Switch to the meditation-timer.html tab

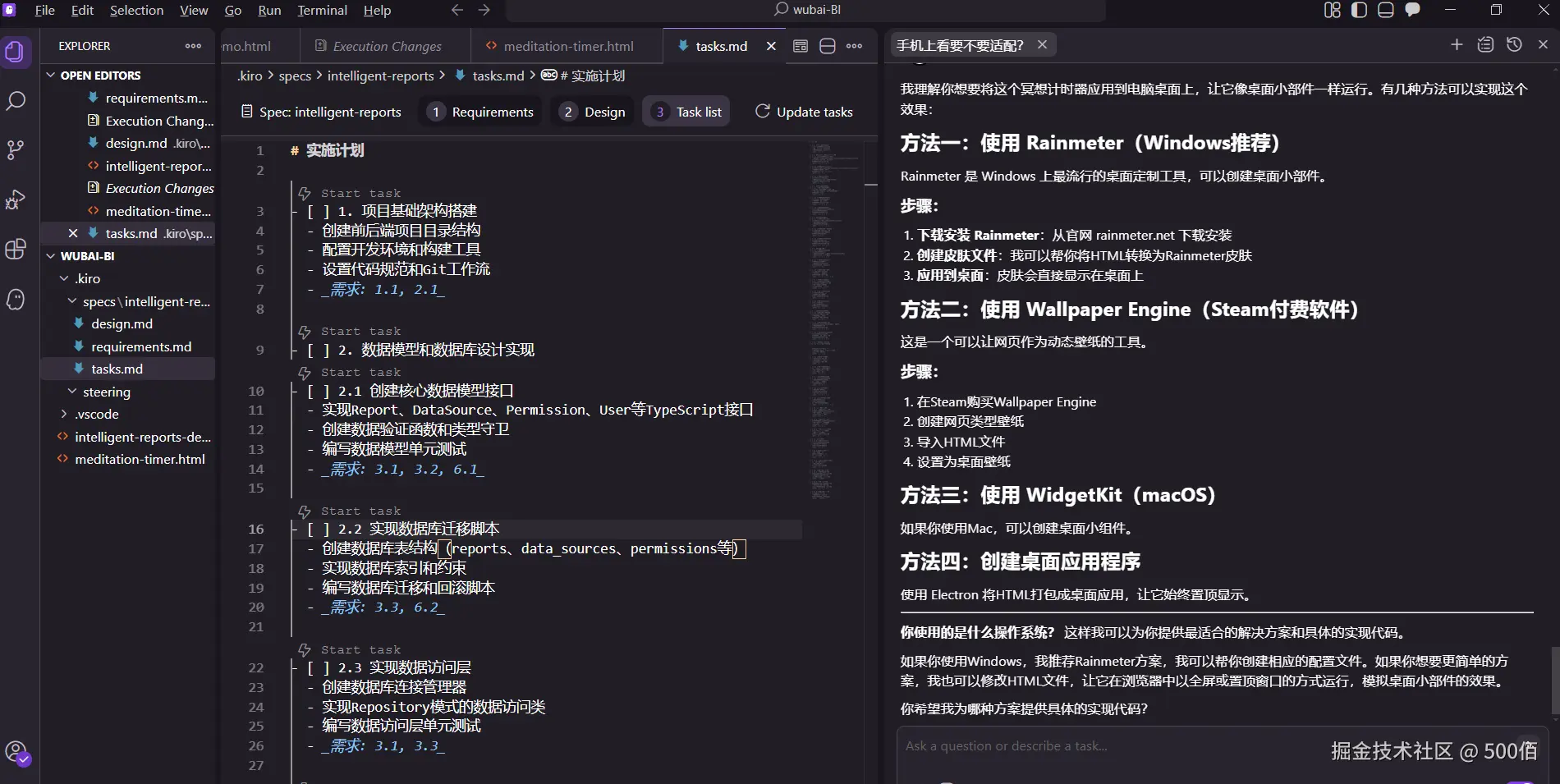567,46
